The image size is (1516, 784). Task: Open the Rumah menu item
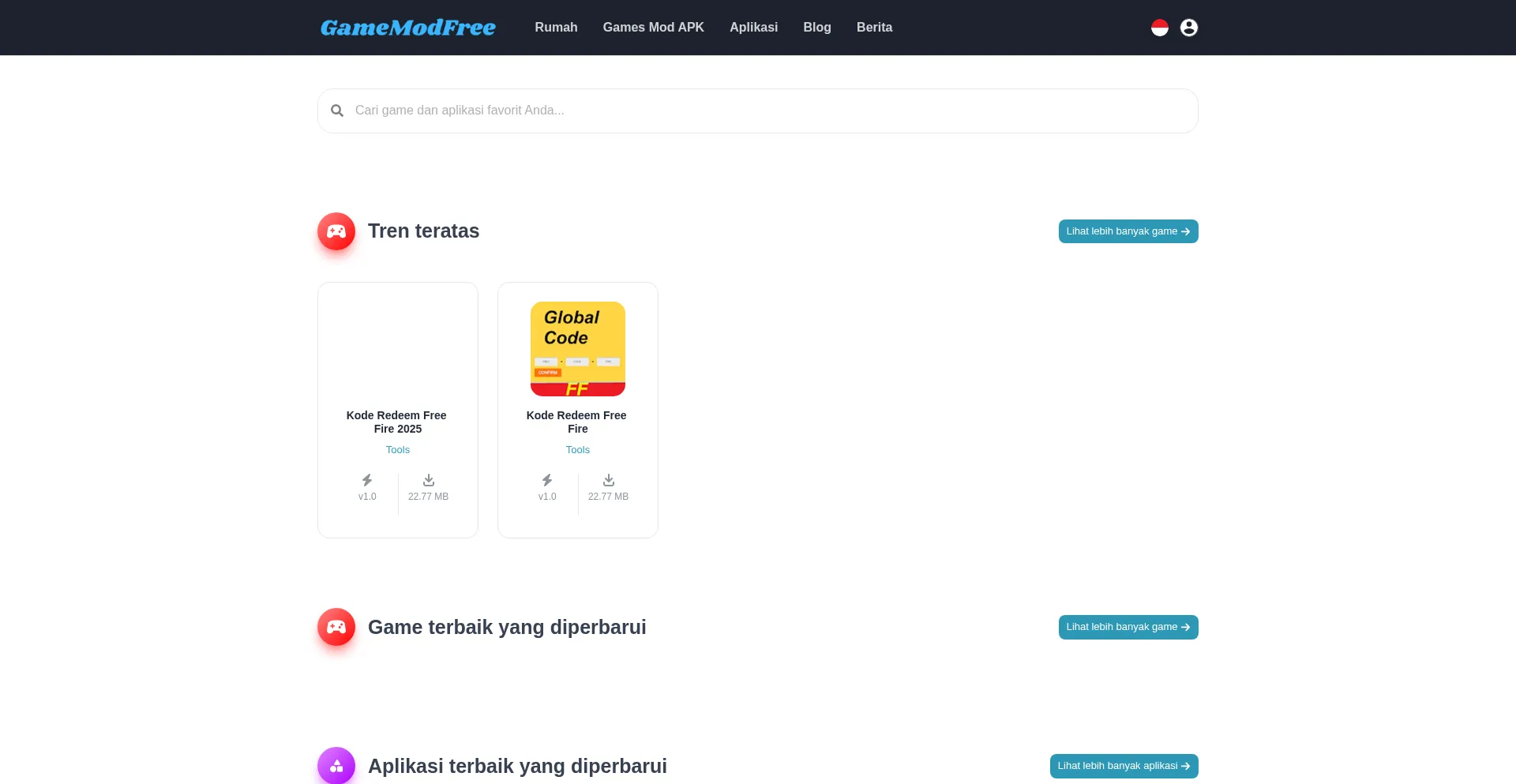coord(556,28)
